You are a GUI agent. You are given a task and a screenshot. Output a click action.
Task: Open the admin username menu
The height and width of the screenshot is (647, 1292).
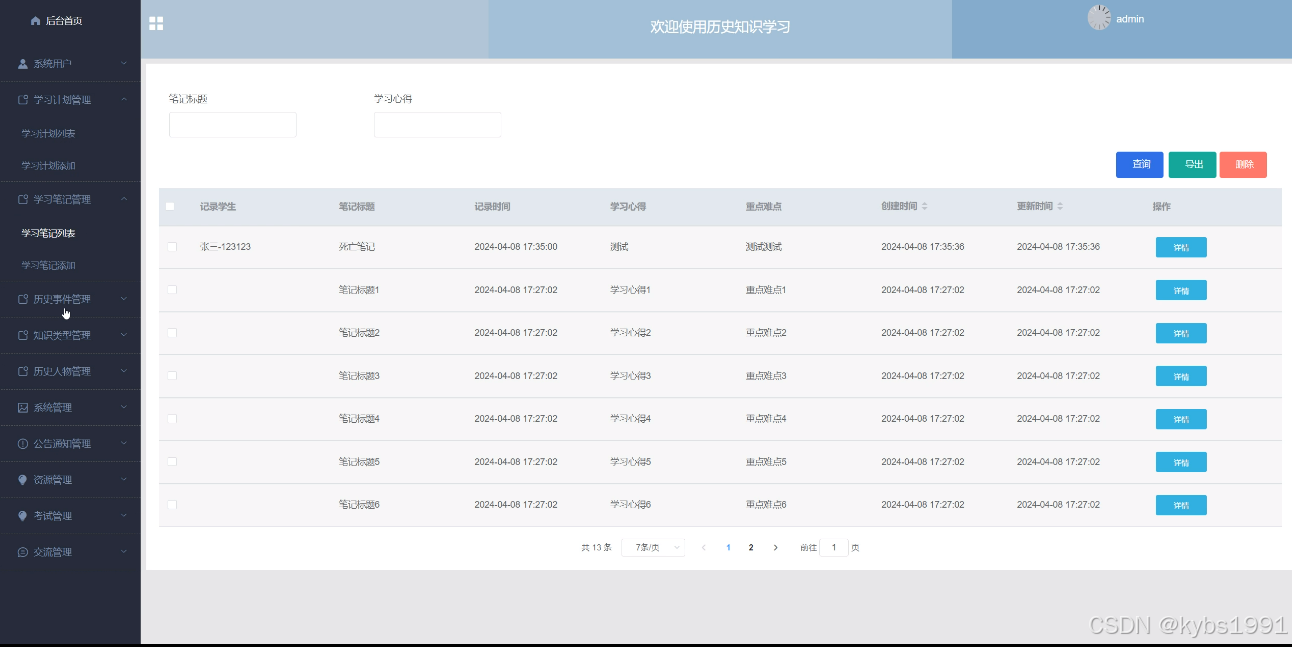1130,19
